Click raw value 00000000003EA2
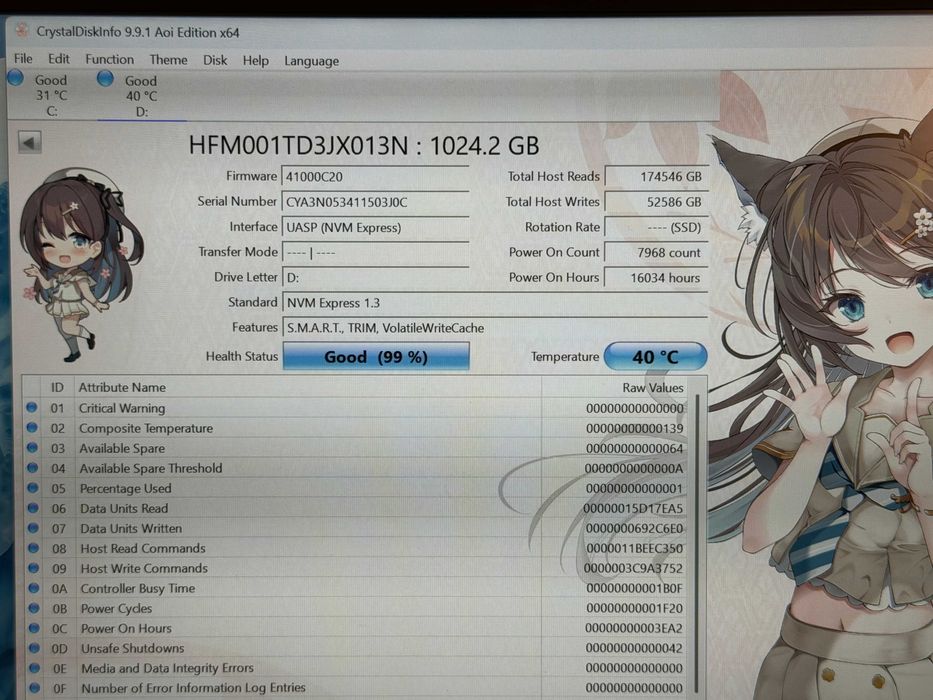Image resolution: width=933 pixels, height=700 pixels. tap(634, 628)
